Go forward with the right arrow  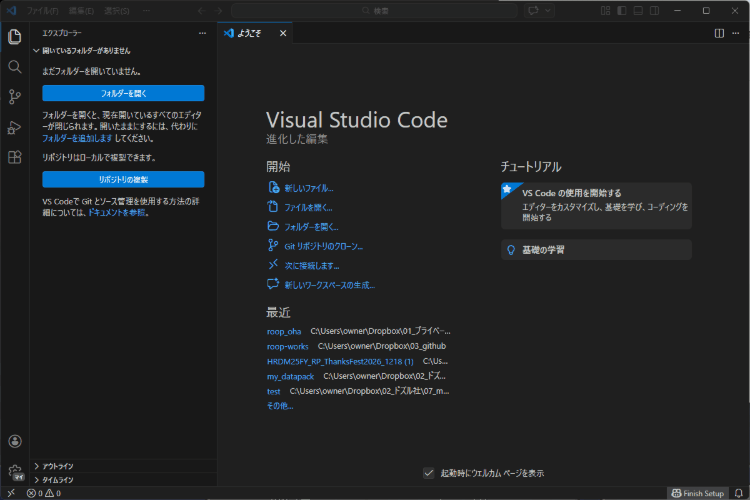click(219, 11)
